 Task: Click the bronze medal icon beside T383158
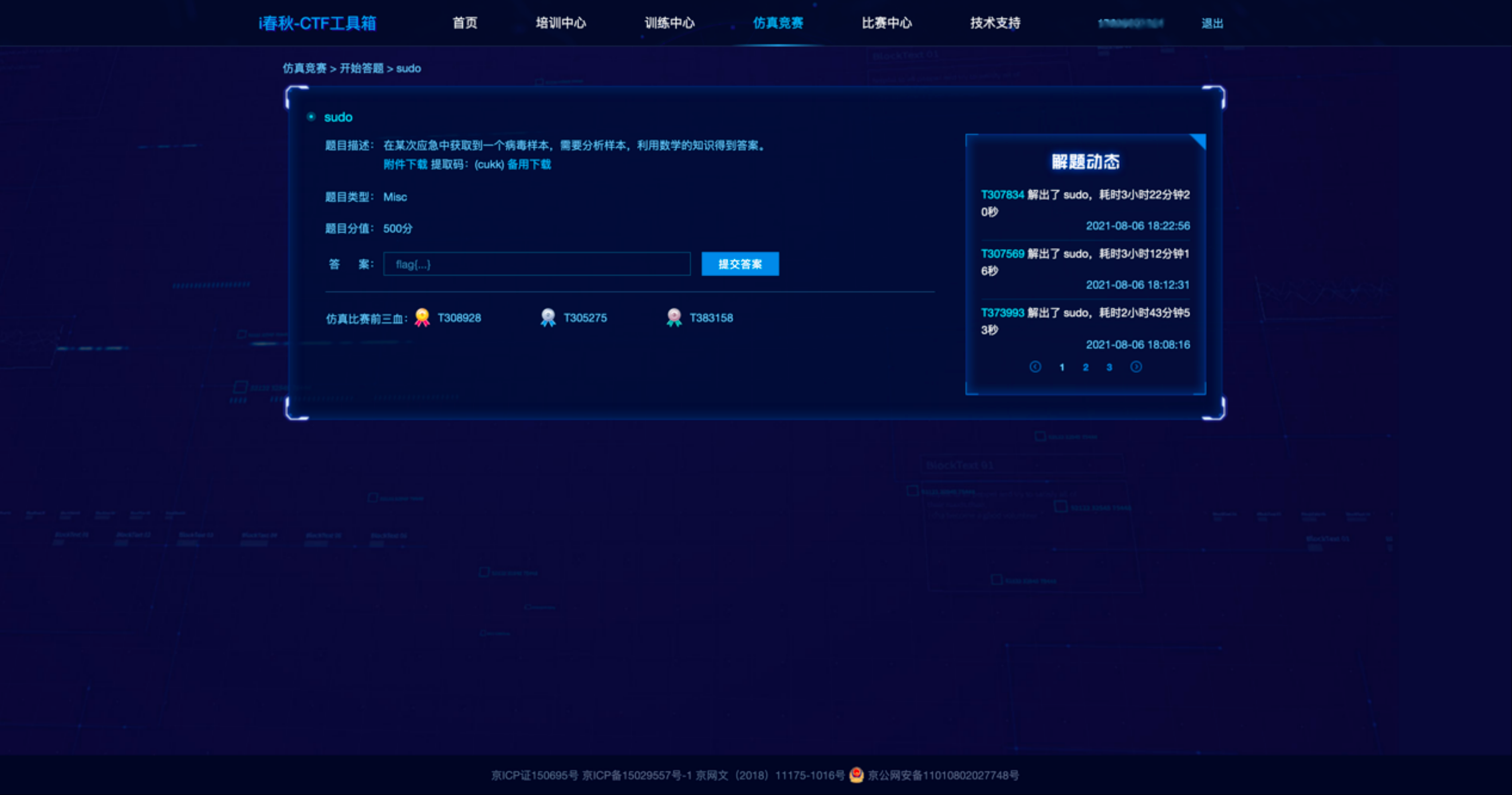(674, 318)
